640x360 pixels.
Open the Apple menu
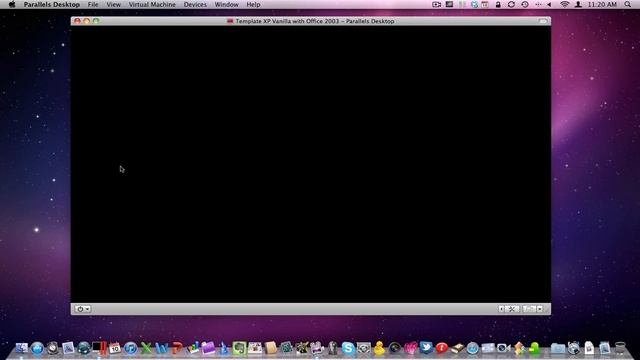(x=12, y=4)
